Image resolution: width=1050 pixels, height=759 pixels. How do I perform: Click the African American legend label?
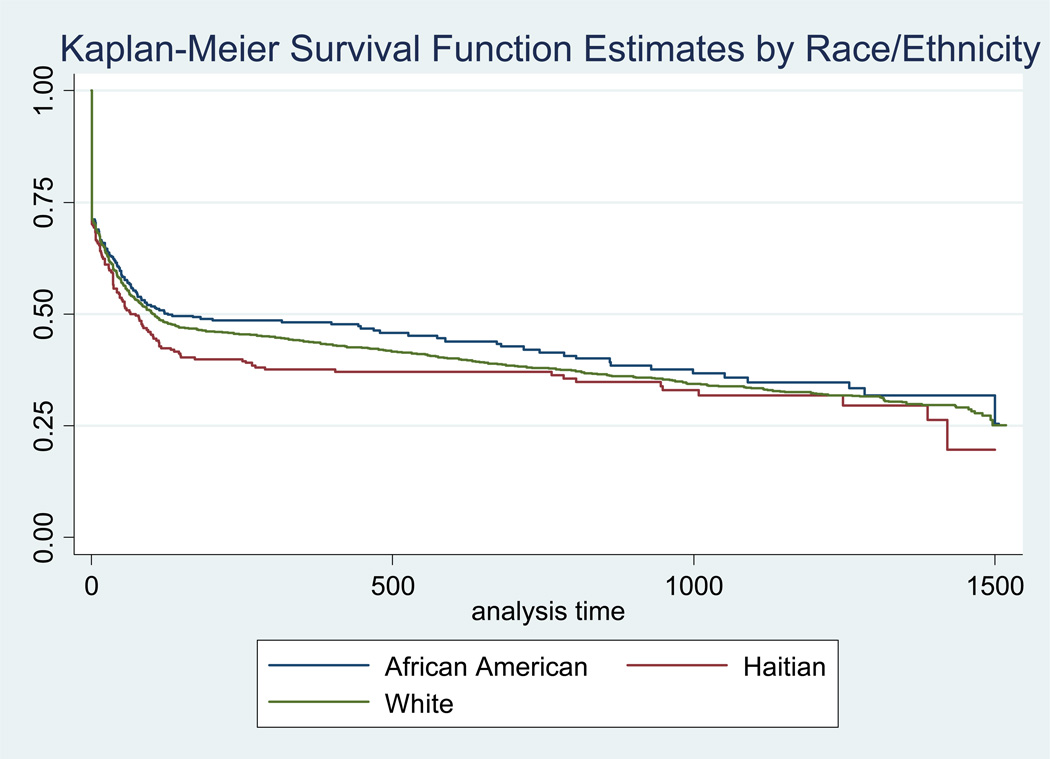point(485,667)
